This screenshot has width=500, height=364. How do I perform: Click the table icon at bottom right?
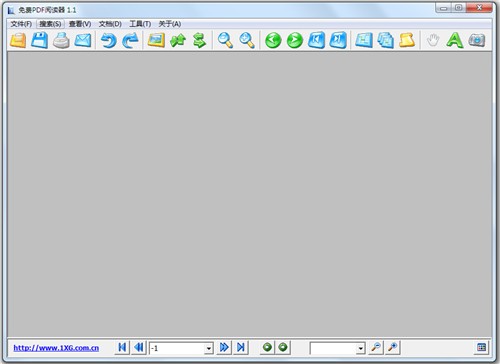(481, 348)
